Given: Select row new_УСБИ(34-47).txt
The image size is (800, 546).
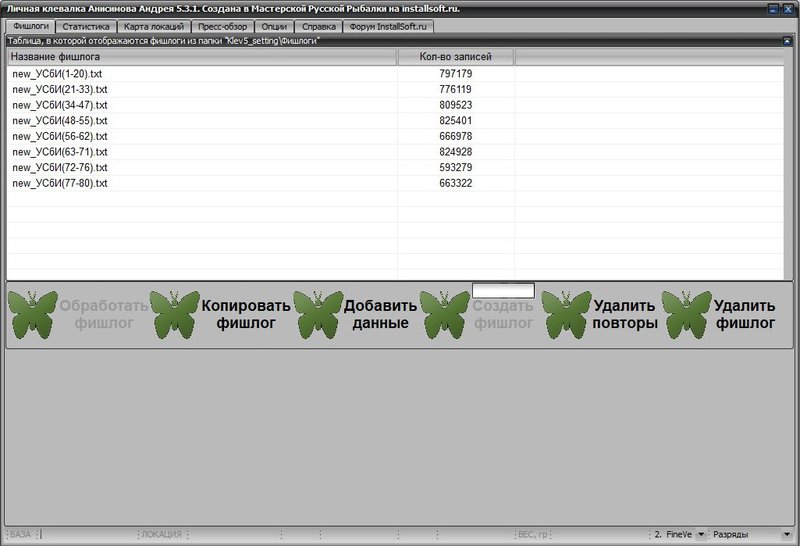Looking at the screenshot, I should coord(395,105).
